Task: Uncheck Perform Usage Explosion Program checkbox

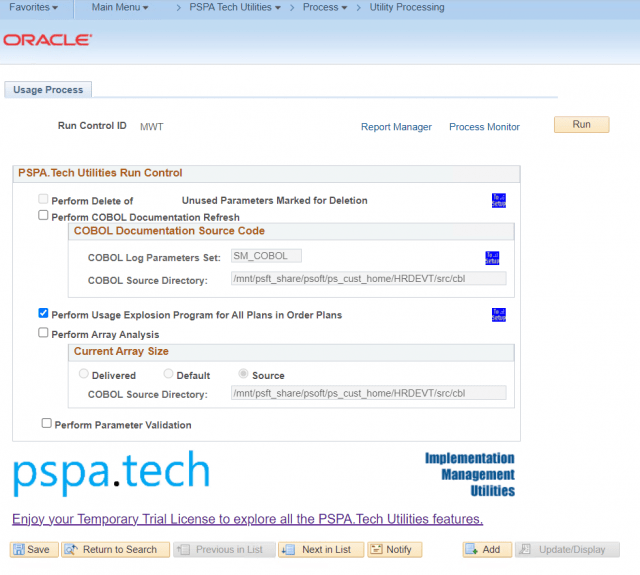Action: point(43,313)
